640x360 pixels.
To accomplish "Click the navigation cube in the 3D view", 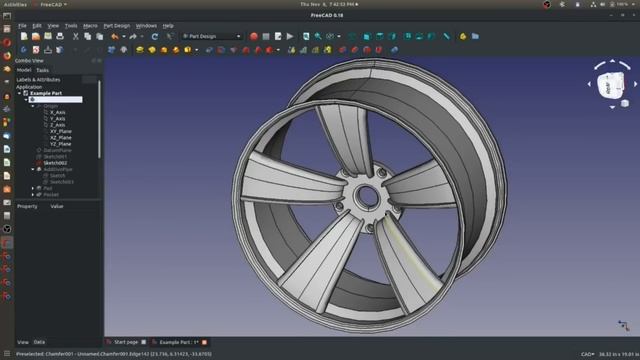I will point(611,85).
